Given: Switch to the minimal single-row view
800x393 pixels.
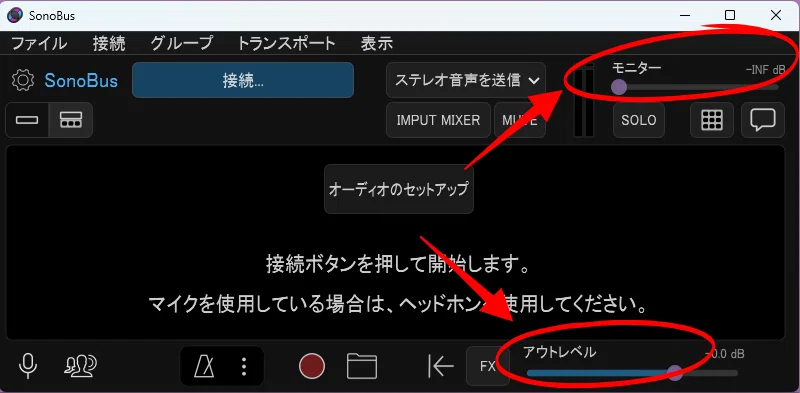Looking at the screenshot, I should pos(27,120).
